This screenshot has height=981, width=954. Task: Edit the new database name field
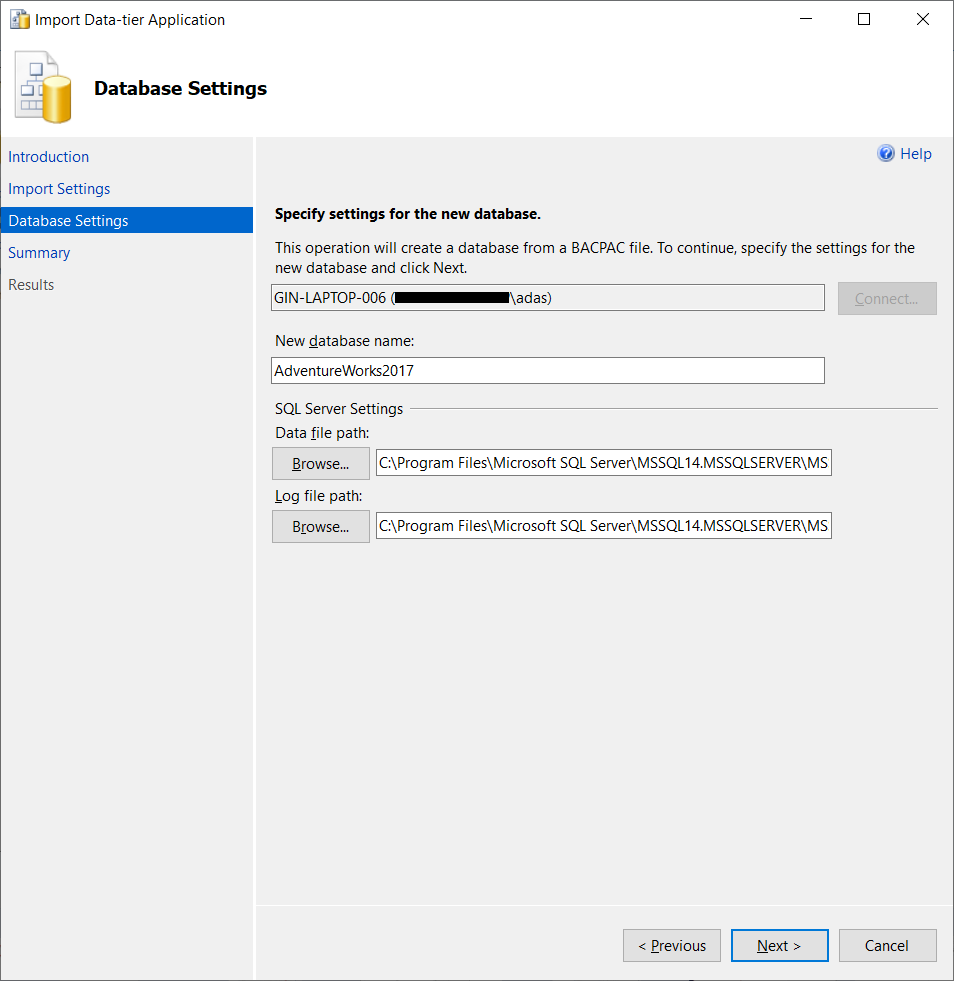[548, 370]
